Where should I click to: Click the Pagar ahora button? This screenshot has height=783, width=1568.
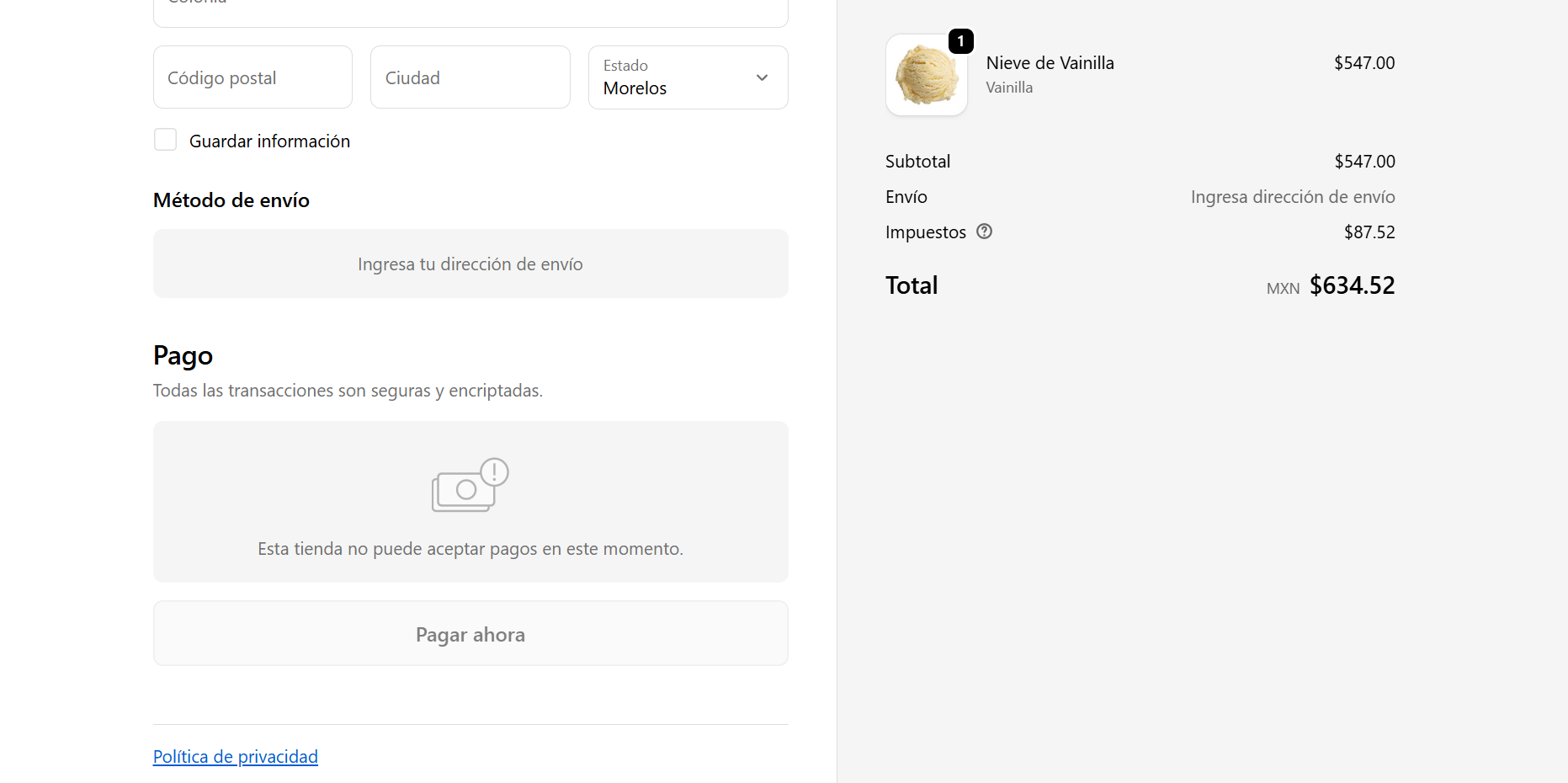click(x=470, y=634)
